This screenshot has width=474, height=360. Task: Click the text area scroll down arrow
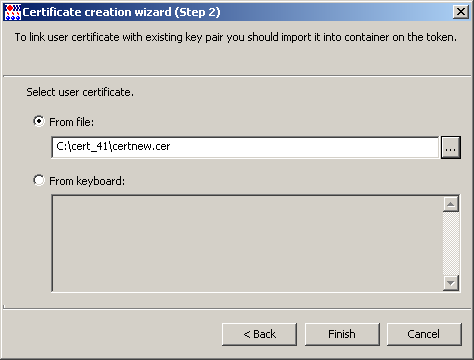click(451, 283)
